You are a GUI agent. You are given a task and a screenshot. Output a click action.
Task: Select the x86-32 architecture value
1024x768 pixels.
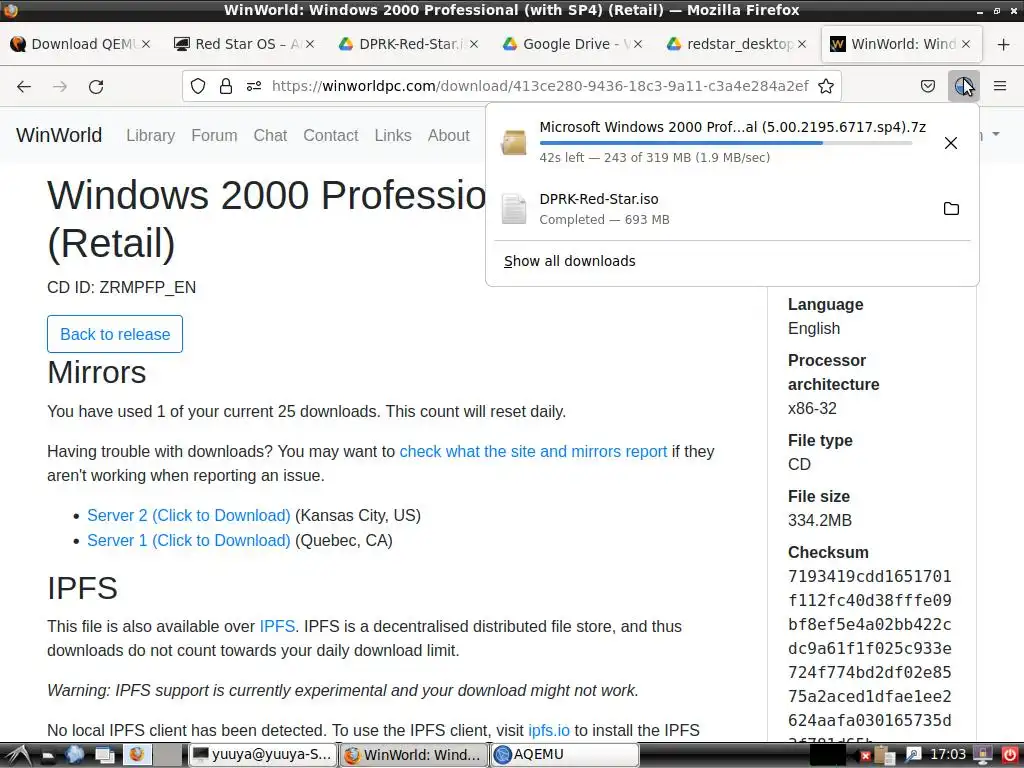[x=812, y=408]
